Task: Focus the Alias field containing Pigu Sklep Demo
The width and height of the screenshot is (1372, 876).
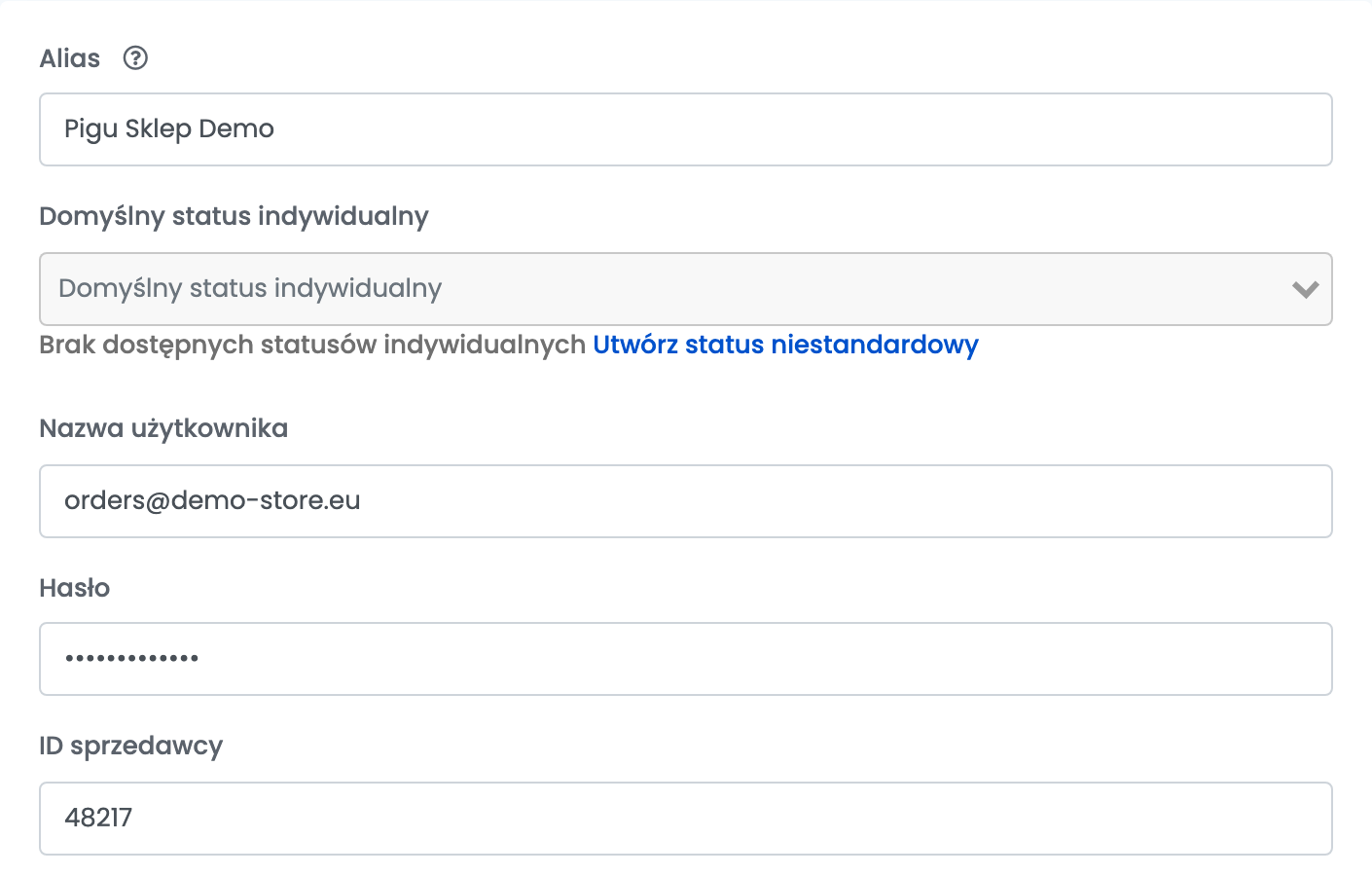Action: 685,129
